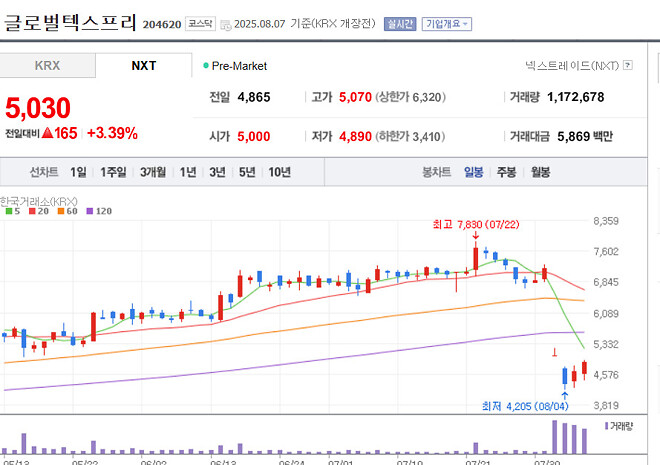Click the 전일 value 4,865
Viewport: 660px width, 465px height.
click(254, 97)
